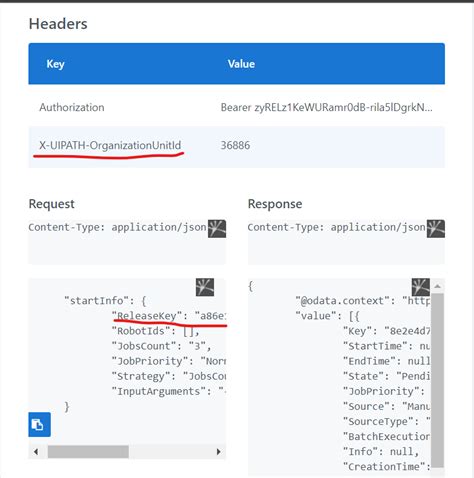Select the Bearer token value
474x478 pixels.
click(x=327, y=107)
